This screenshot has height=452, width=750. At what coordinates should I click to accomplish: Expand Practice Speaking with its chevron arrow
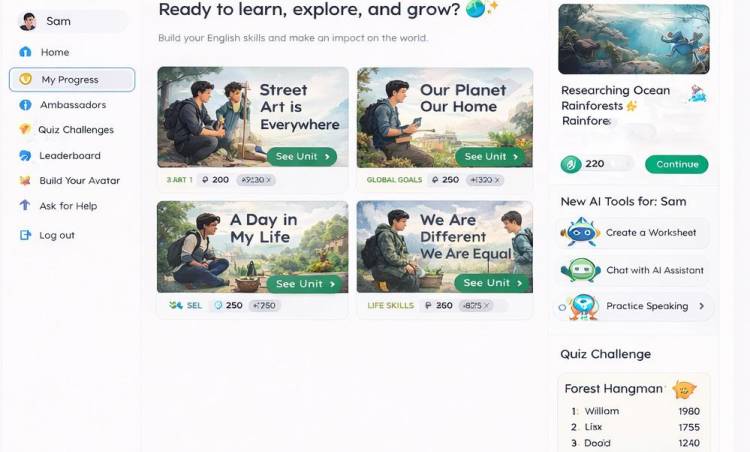pos(701,306)
